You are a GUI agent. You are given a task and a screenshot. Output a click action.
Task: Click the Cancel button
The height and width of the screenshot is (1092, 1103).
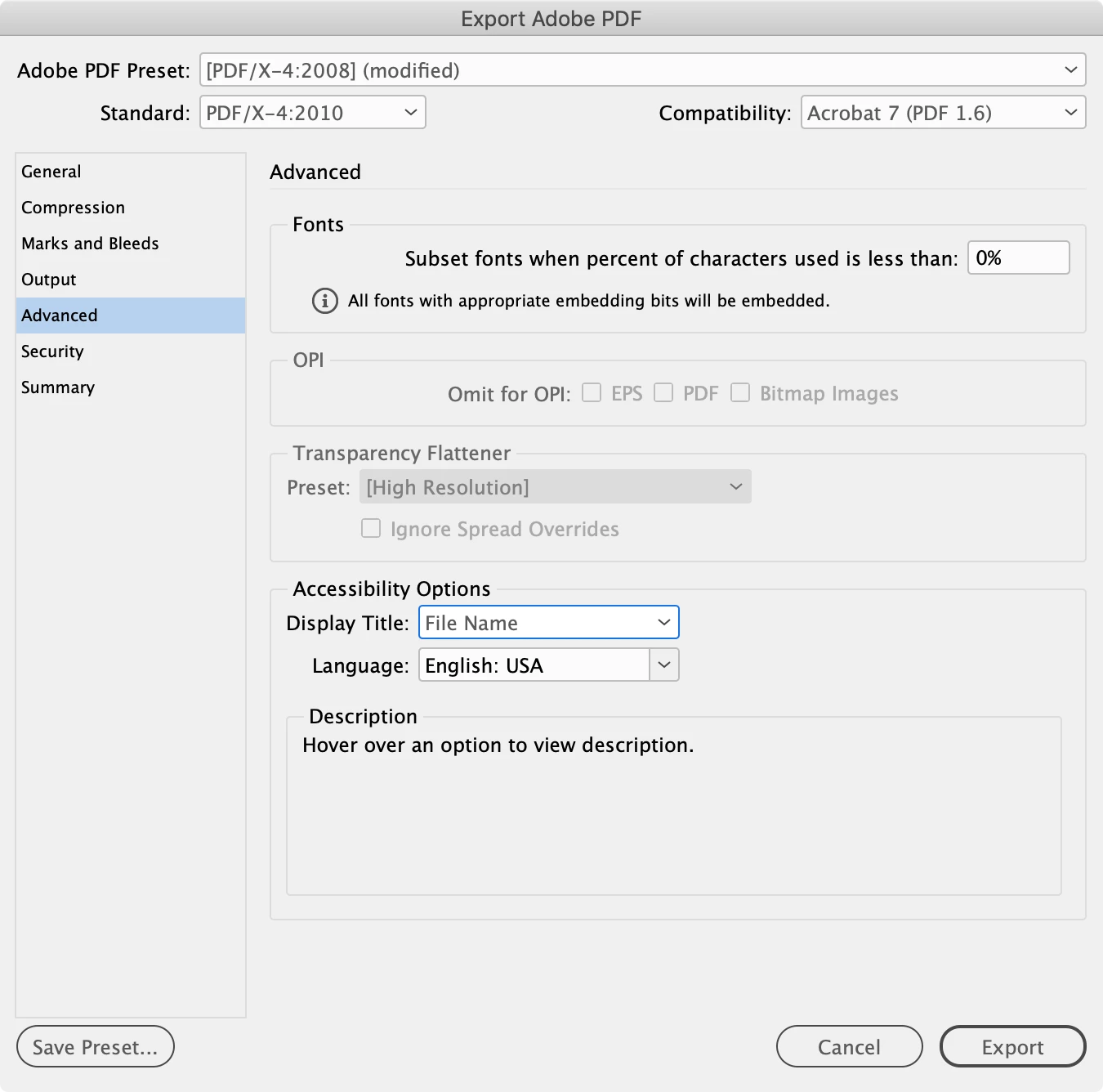[x=850, y=1047]
